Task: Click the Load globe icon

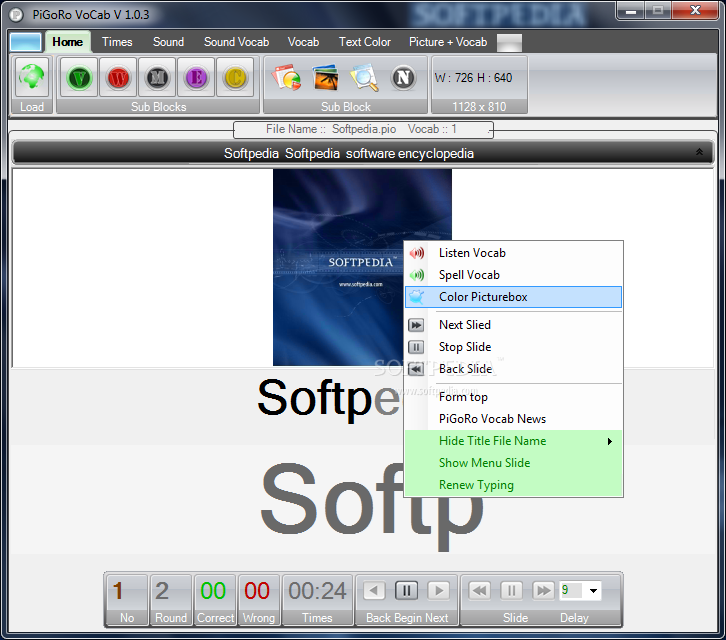Action: (x=32, y=77)
